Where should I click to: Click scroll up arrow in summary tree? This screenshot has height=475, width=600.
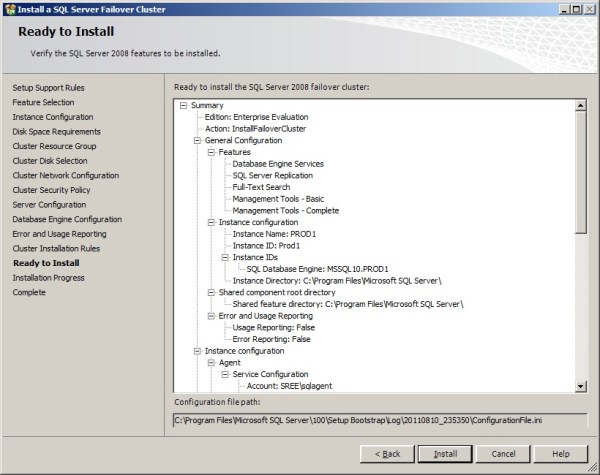point(580,105)
